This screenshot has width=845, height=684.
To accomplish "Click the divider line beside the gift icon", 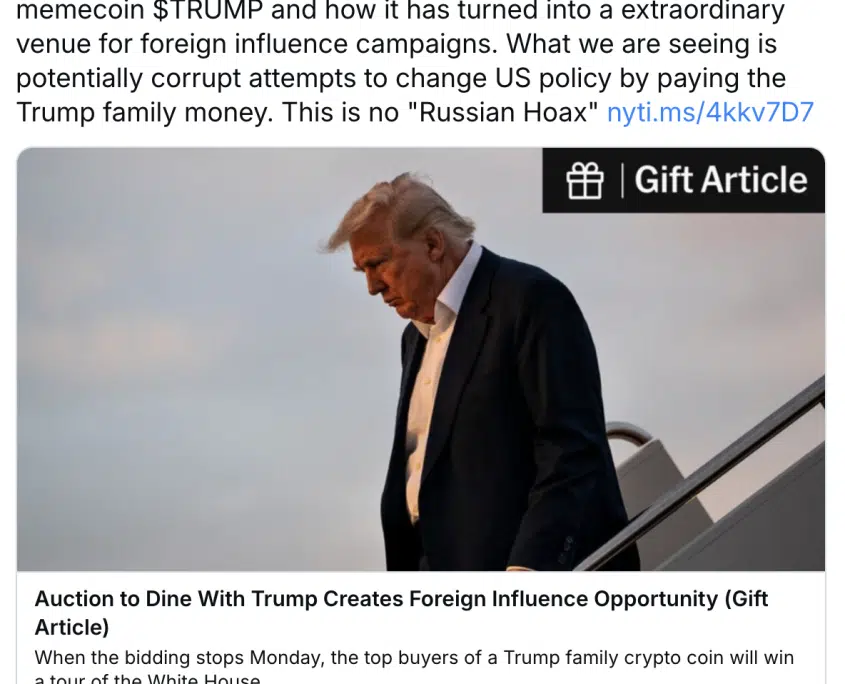I will tap(622, 180).
